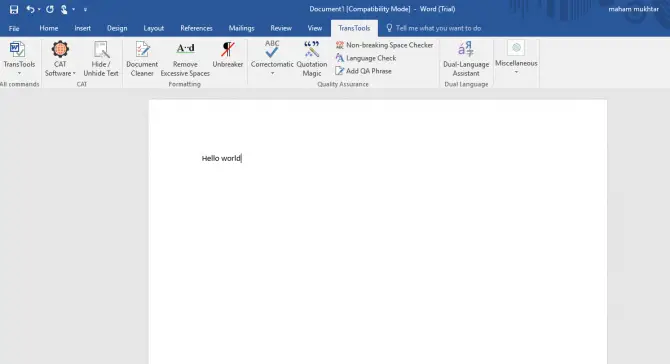Open the View tab
Viewport: 670px width, 364px height.
click(315, 28)
